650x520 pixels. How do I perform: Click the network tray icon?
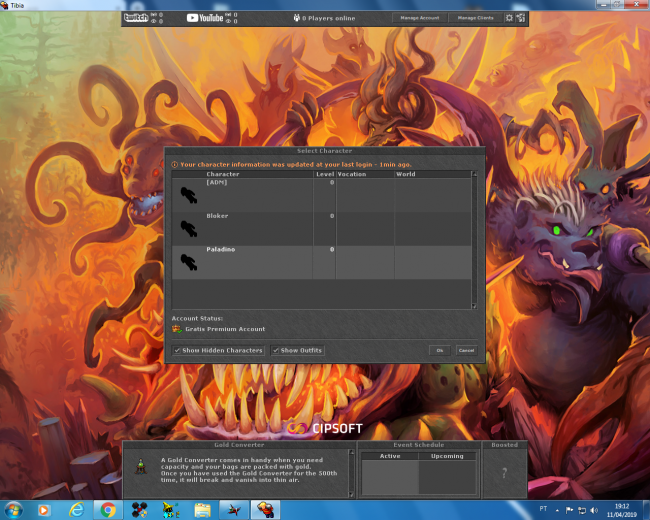coord(582,510)
